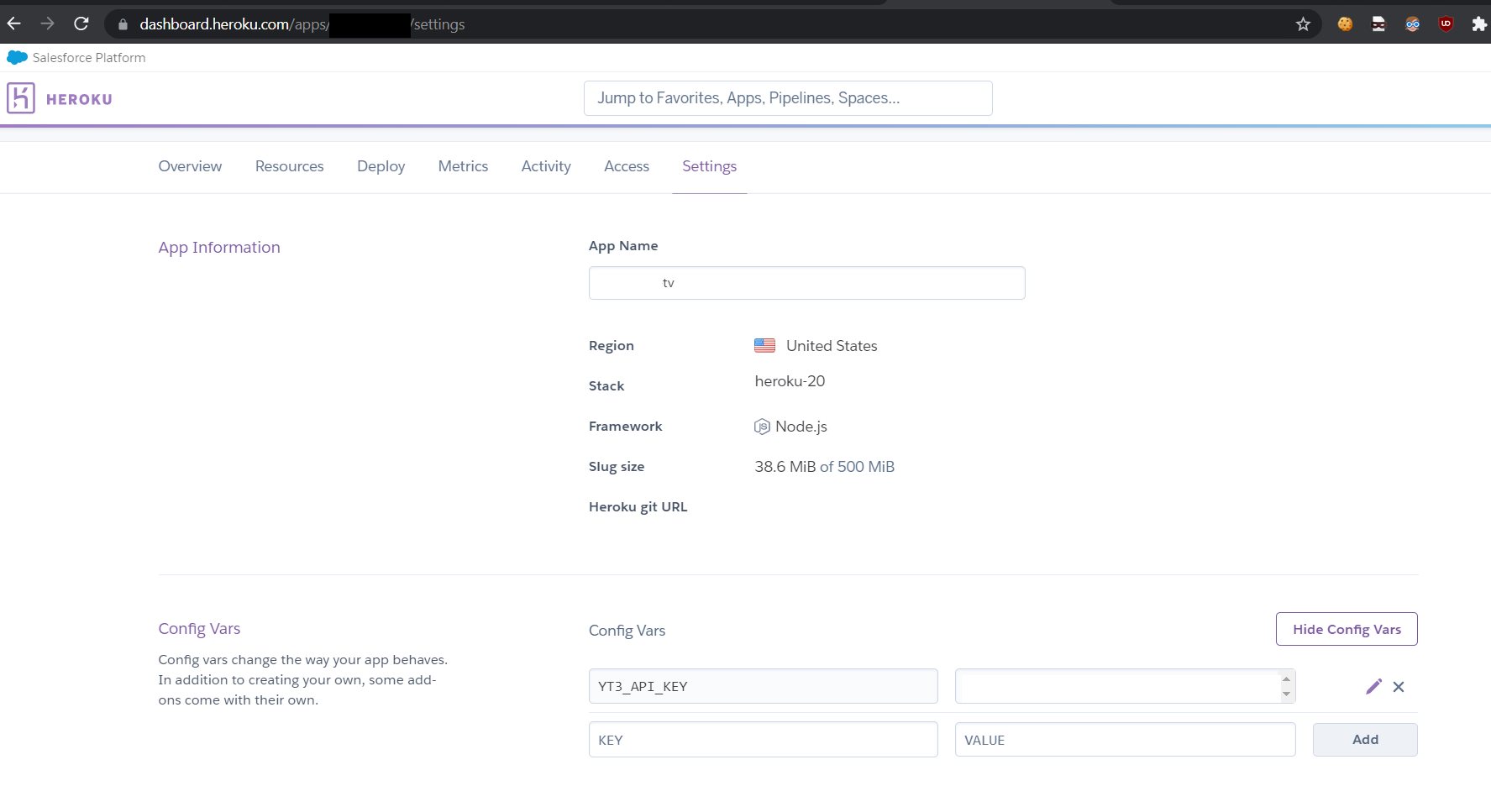The image size is (1491, 812).
Task: Click the Node.js framework icon
Action: [762, 427]
